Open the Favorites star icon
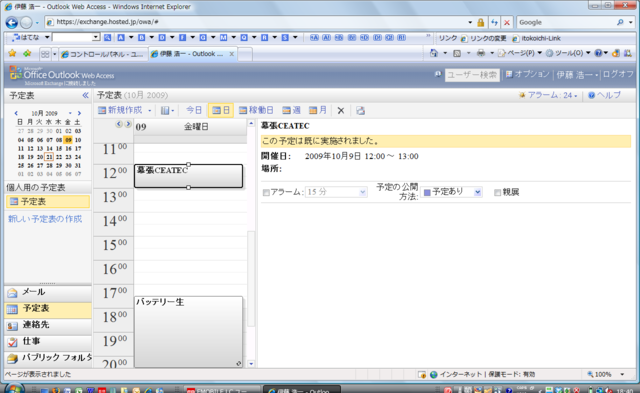The image size is (640, 393). 12,53
